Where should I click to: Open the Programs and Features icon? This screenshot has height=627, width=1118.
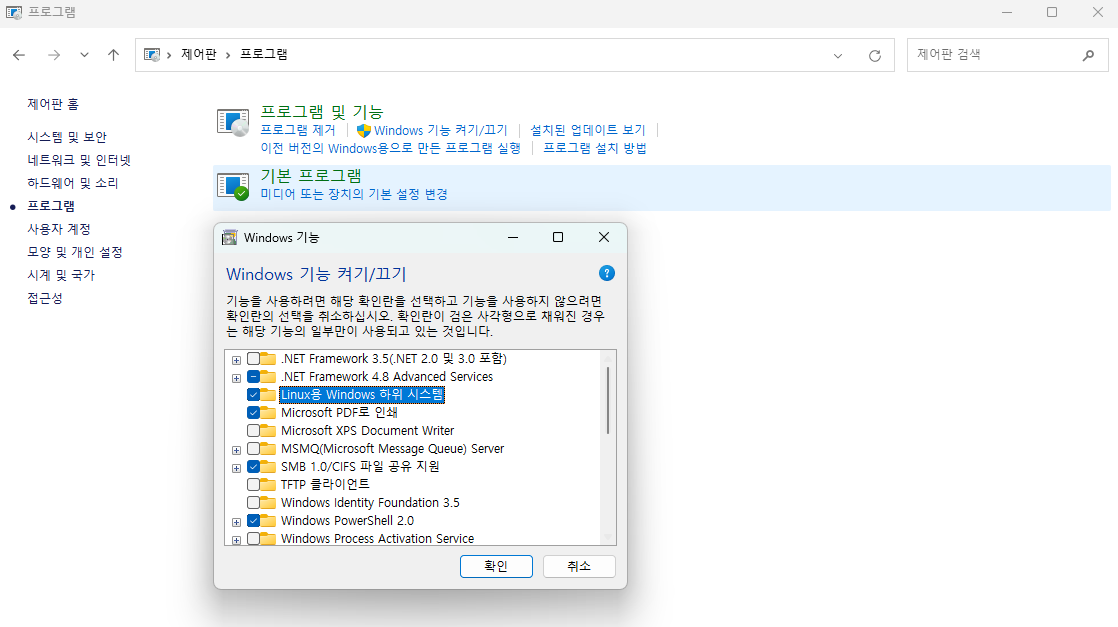click(x=232, y=122)
